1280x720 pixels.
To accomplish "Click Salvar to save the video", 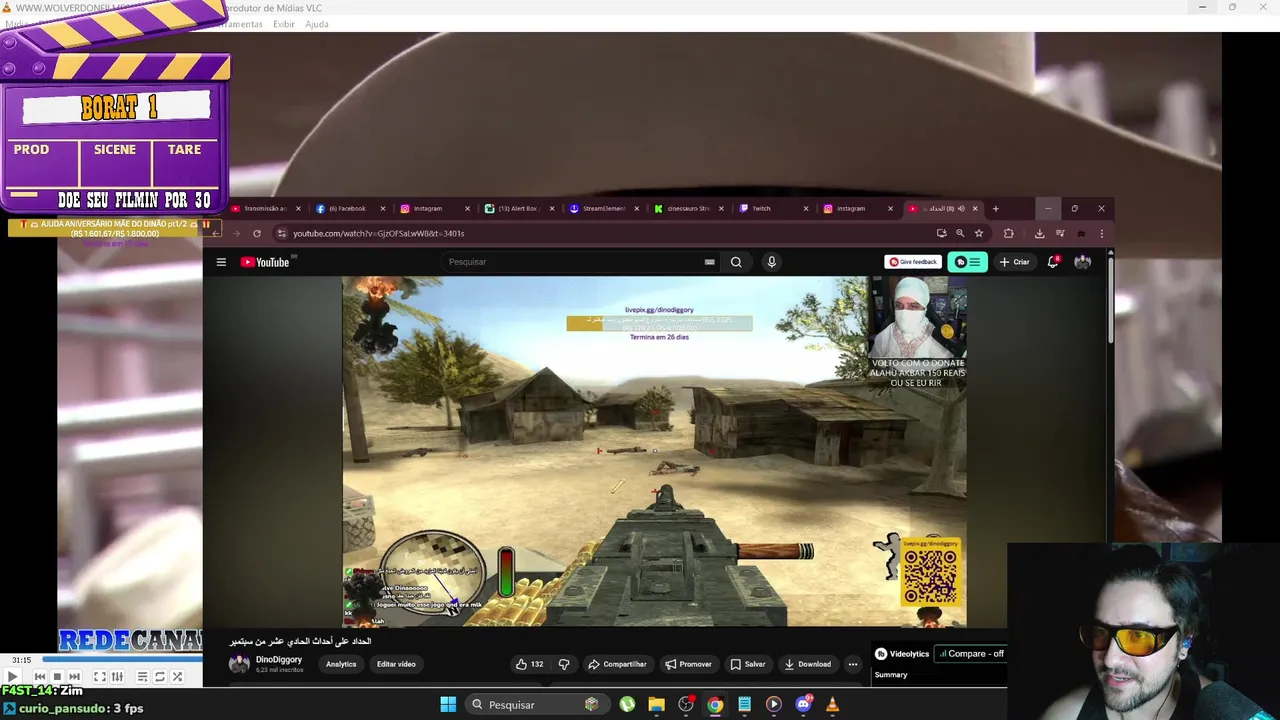I will pyautogui.click(x=748, y=664).
